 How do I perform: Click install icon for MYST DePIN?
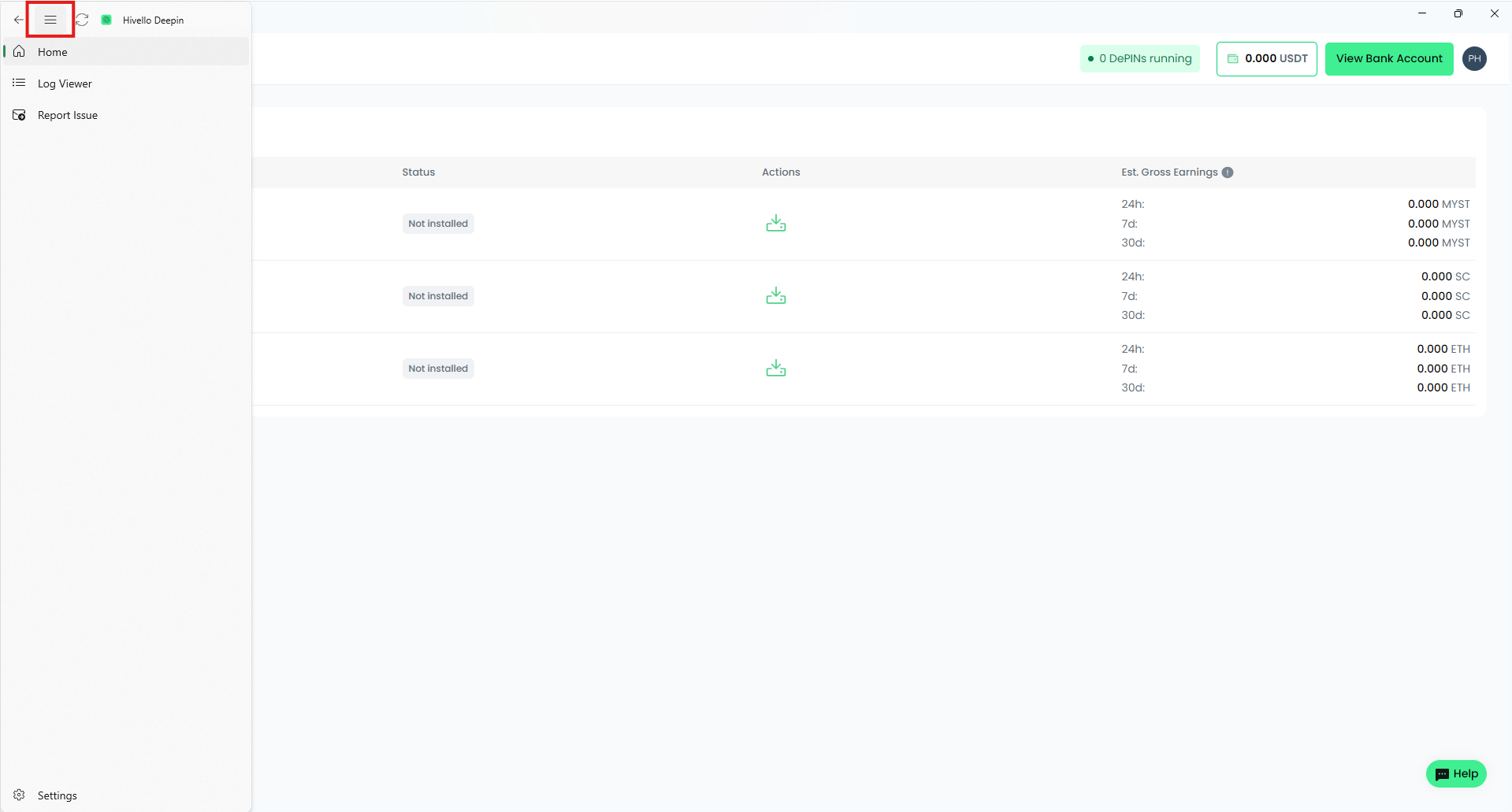[x=775, y=224]
